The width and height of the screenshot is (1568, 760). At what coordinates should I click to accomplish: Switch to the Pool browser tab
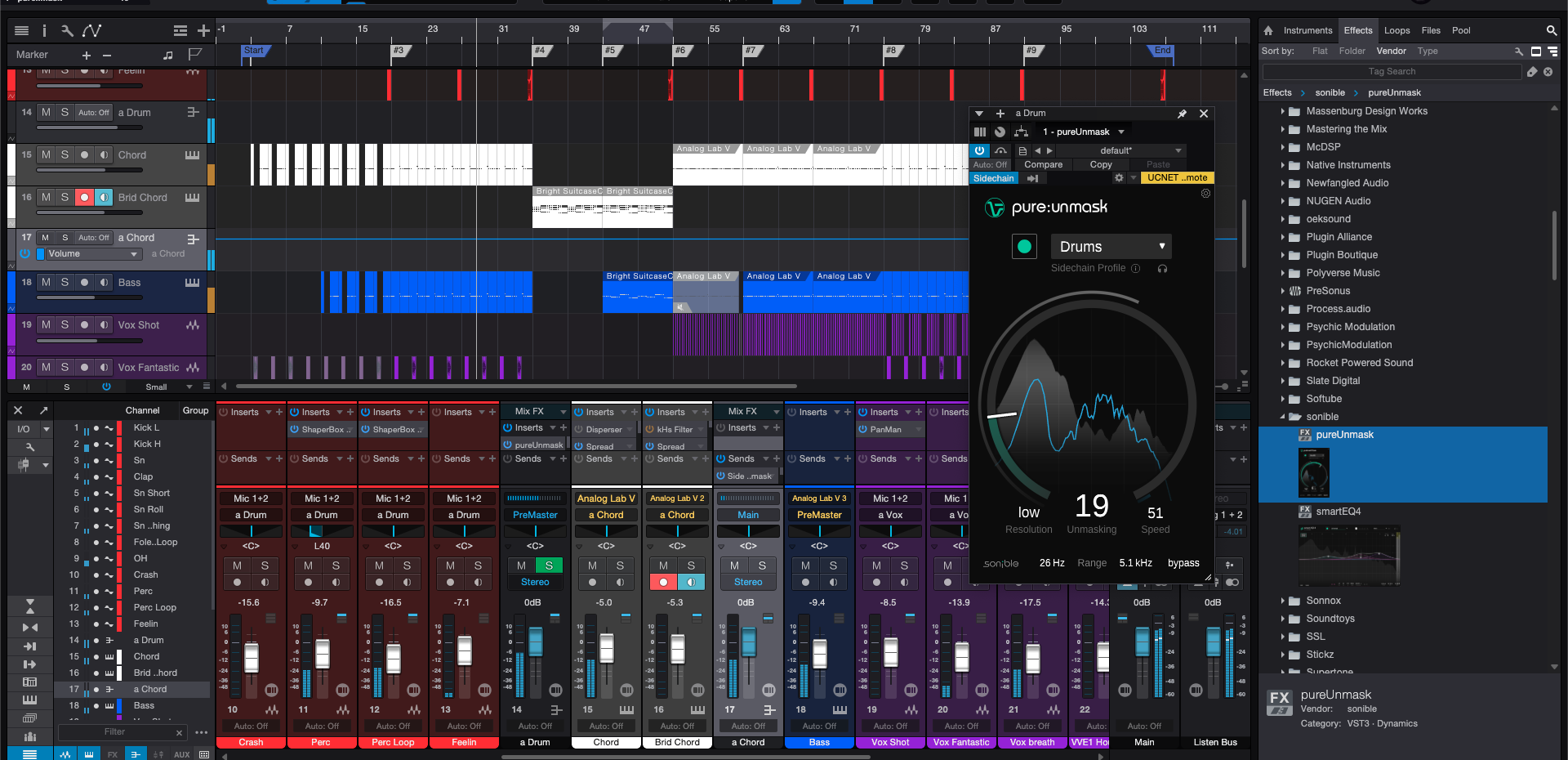[x=1461, y=30]
